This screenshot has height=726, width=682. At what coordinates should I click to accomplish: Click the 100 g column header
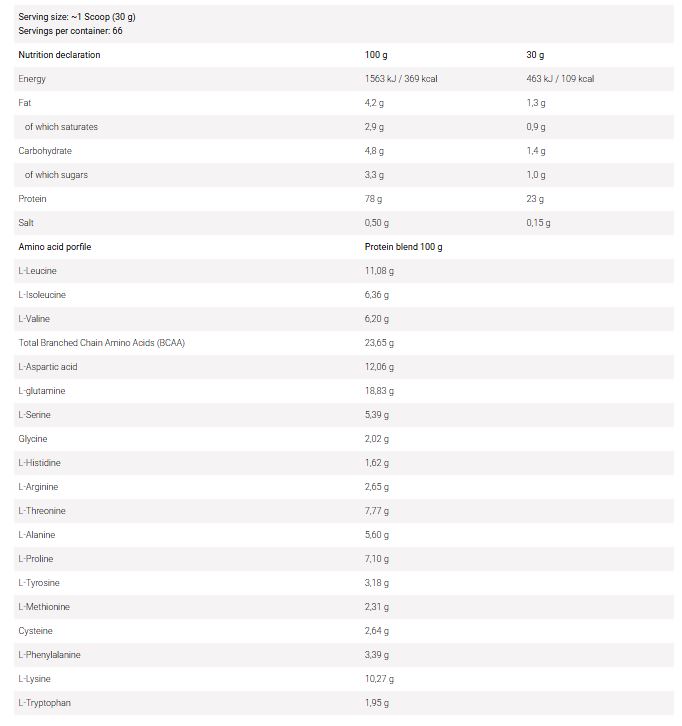tap(376, 55)
